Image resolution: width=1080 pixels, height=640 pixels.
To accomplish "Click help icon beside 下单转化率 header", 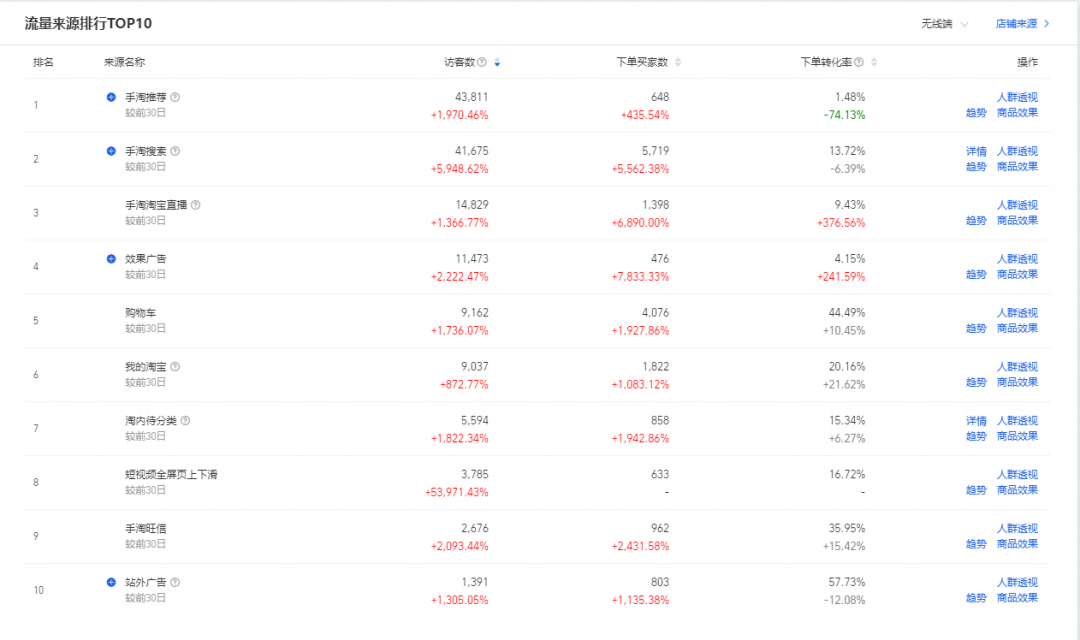I will click(x=859, y=62).
